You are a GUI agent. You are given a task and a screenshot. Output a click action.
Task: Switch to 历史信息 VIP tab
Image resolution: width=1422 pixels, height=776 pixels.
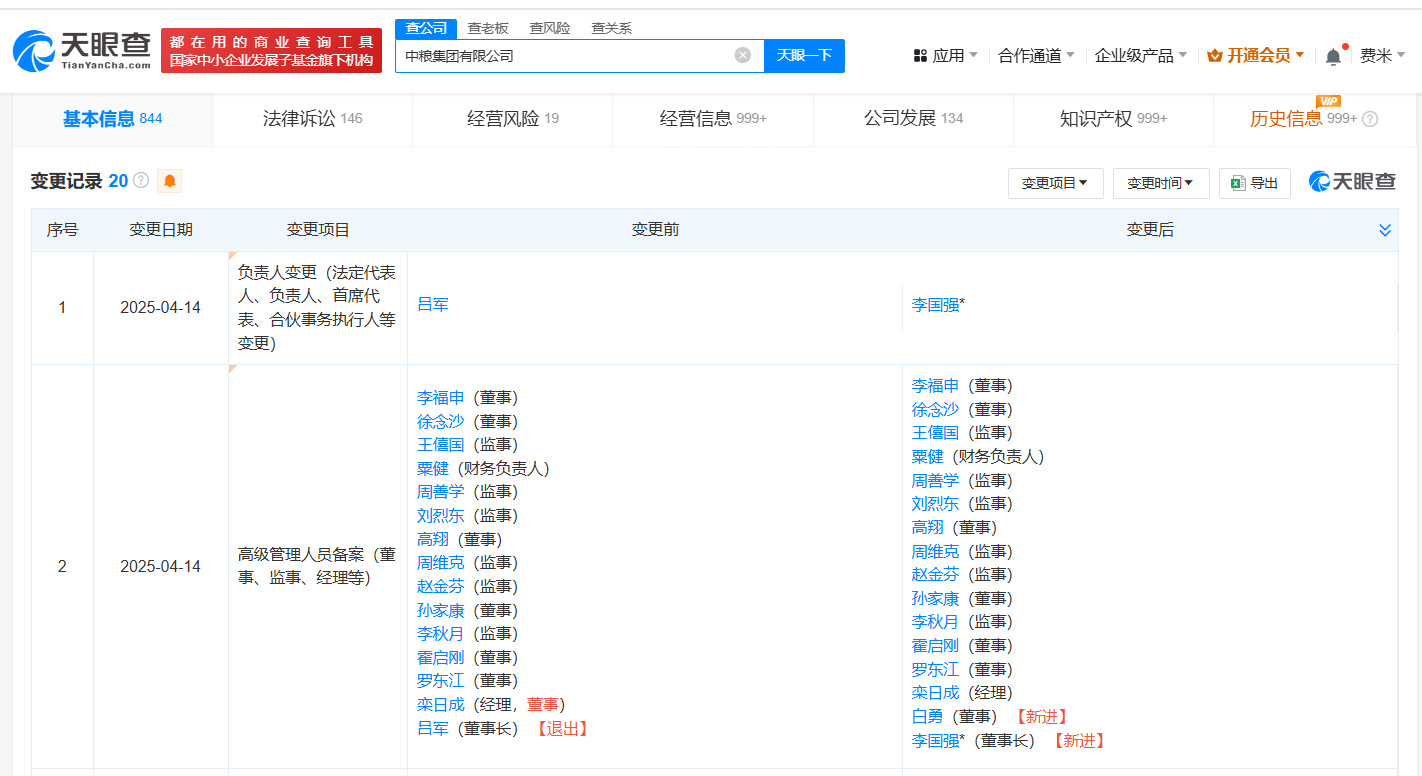pyautogui.click(x=1314, y=119)
